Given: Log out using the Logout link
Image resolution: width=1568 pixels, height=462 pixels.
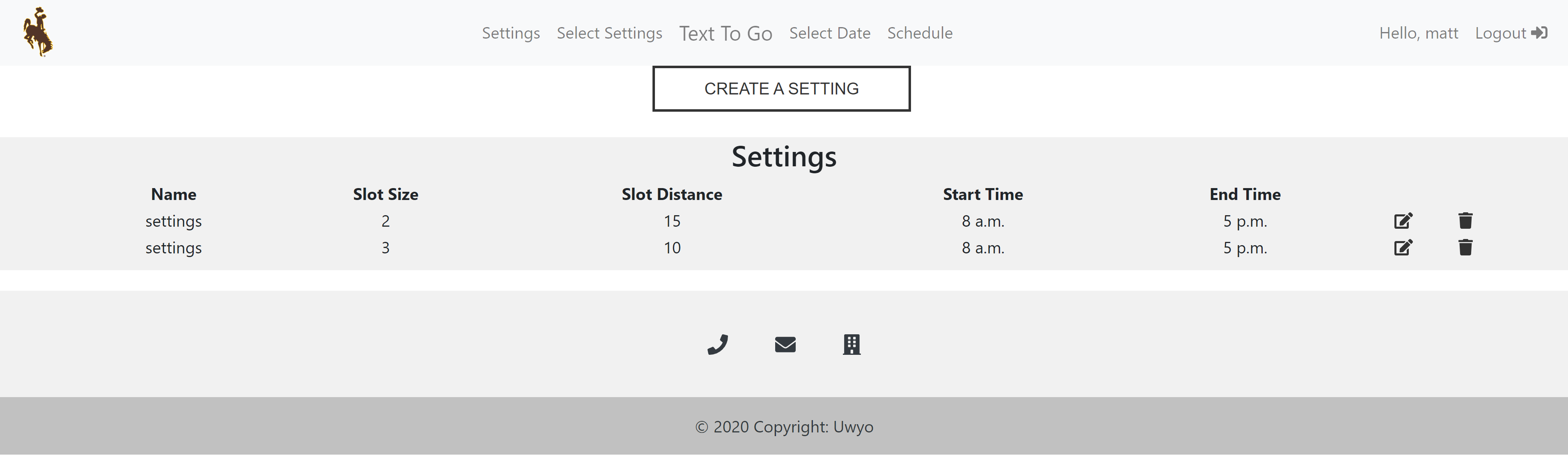Looking at the screenshot, I should tap(1511, 33).
